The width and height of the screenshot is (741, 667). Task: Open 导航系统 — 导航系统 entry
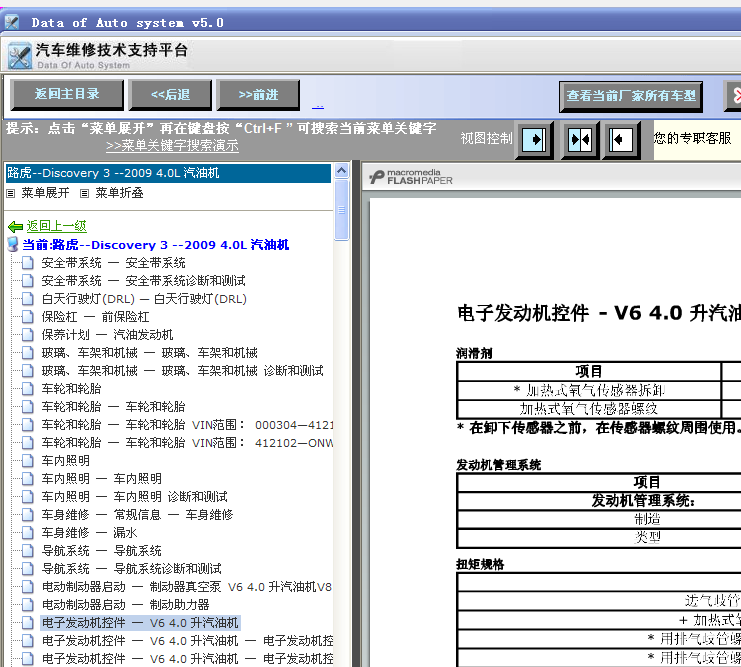pos(102,550)
